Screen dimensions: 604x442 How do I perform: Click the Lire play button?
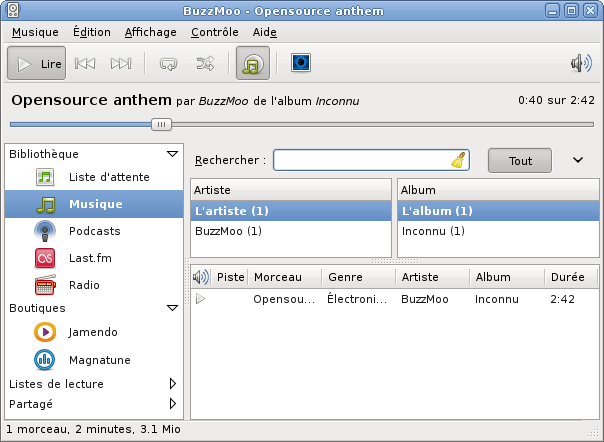point(37,63)
